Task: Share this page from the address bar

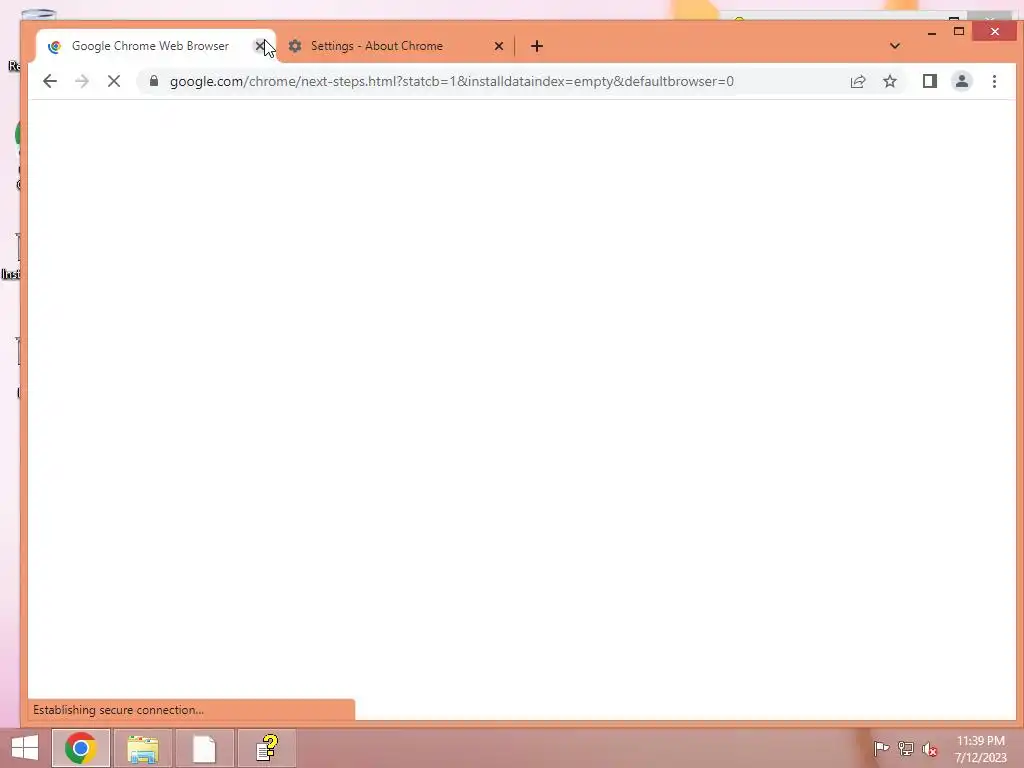Action: pyautogui.click(x=857, y=81)
